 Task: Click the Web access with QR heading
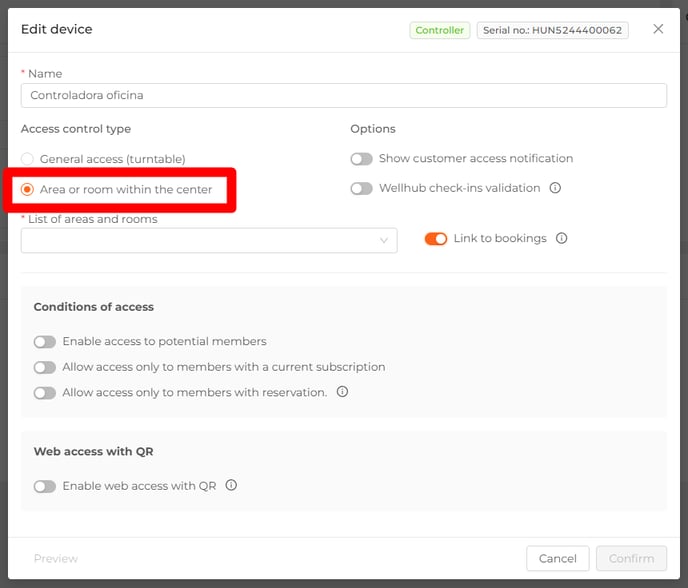(93, 451)
